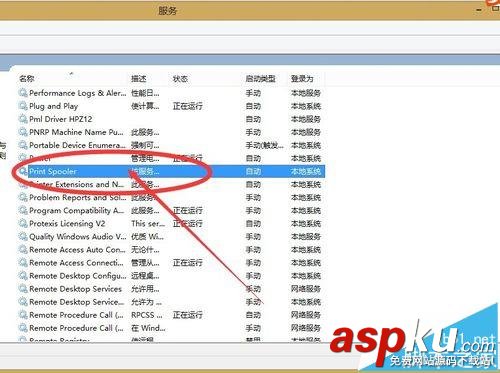Screen dimensions: 500x373
Task: Click the '在 Wind...' description cell
Action: (x=148, y=328)
